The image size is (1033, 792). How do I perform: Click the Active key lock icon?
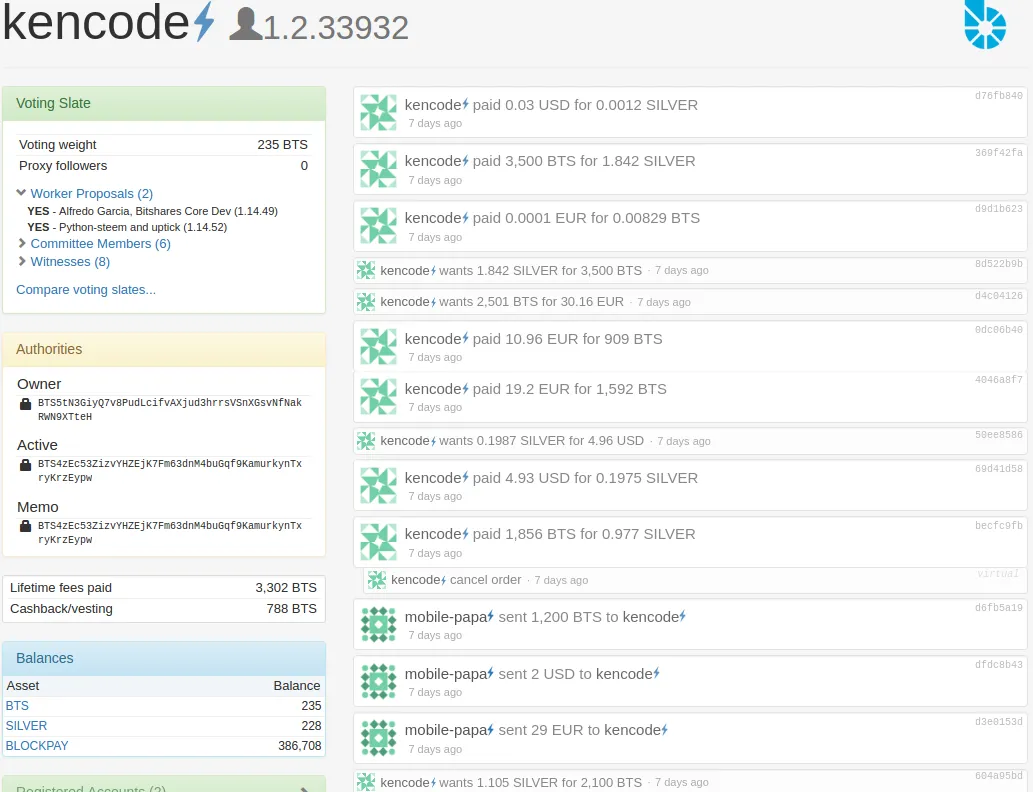(x=25, y=465)
